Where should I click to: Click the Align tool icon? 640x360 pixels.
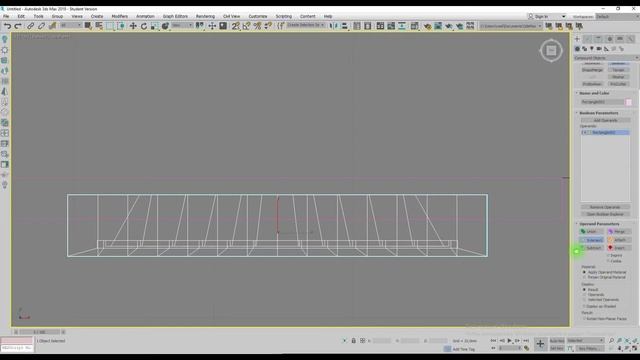pos(344,26)
